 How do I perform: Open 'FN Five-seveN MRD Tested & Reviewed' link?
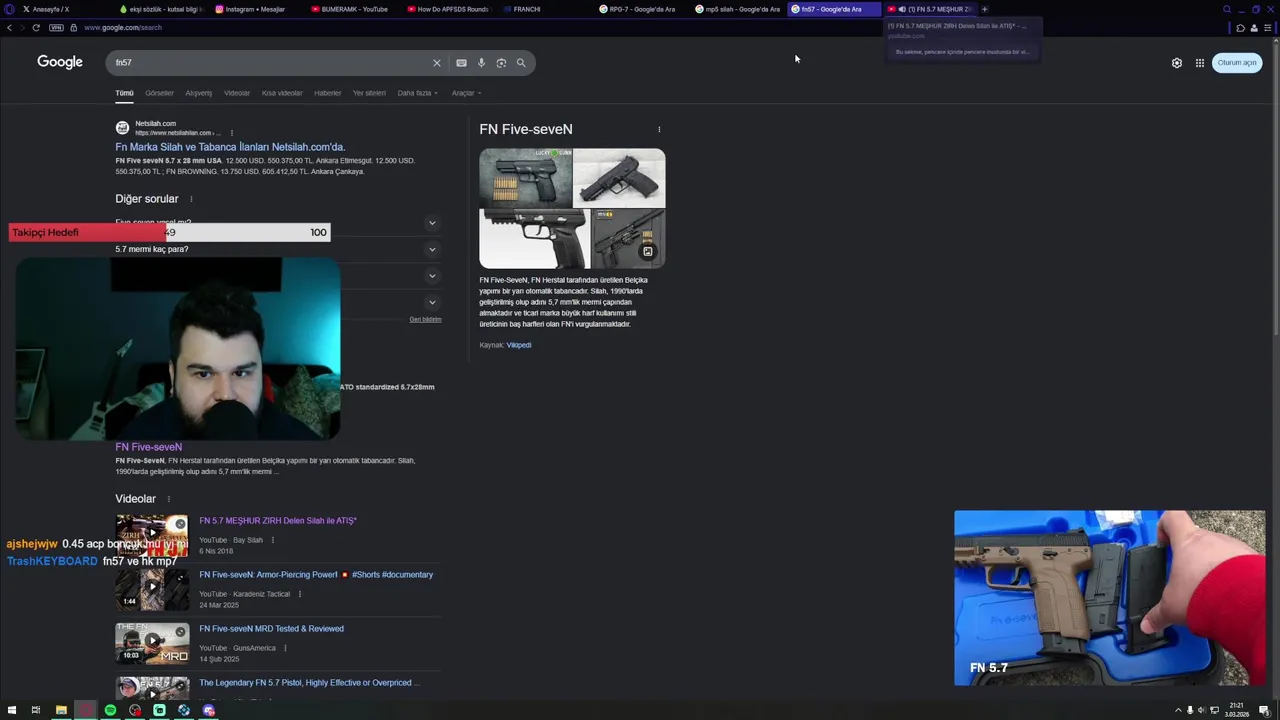pos(271,629)
